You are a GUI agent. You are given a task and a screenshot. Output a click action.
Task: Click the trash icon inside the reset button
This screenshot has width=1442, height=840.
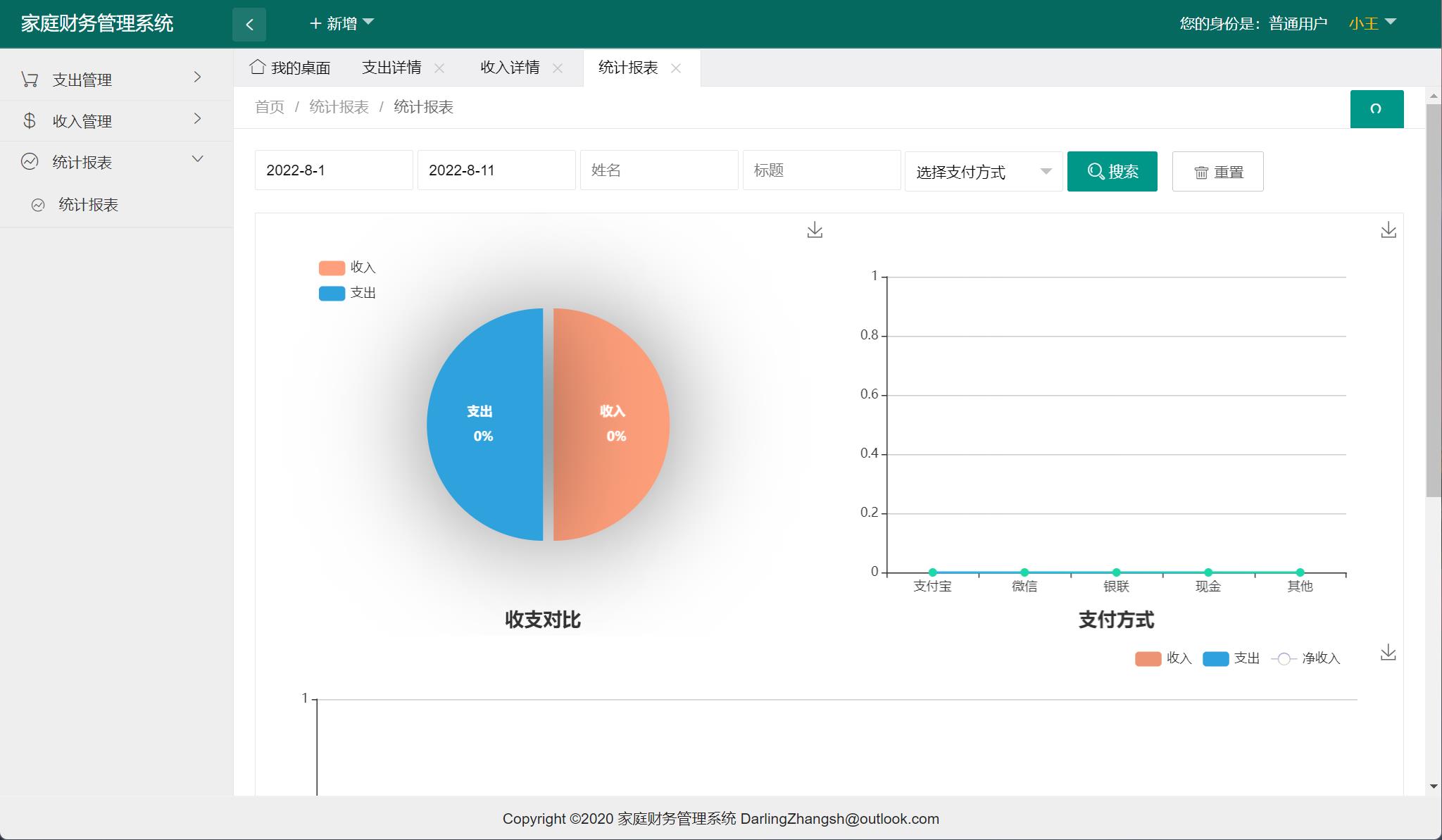pyautogui.click(x=1203, y=171)
